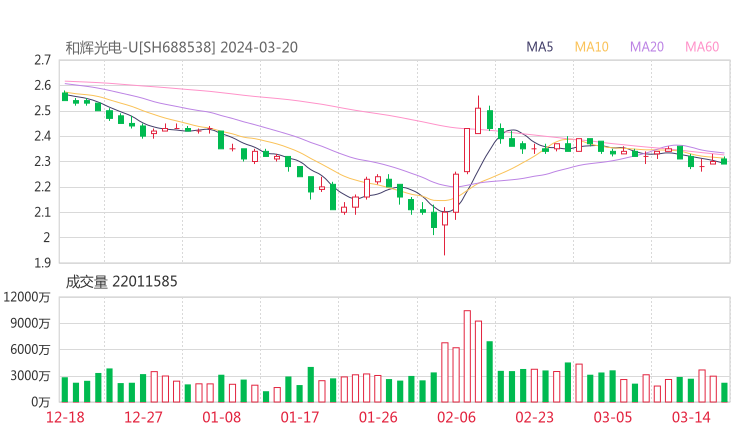
Task: Click the 01-26 date axis label
Action: pyautogui.click(x=378, y=417)
